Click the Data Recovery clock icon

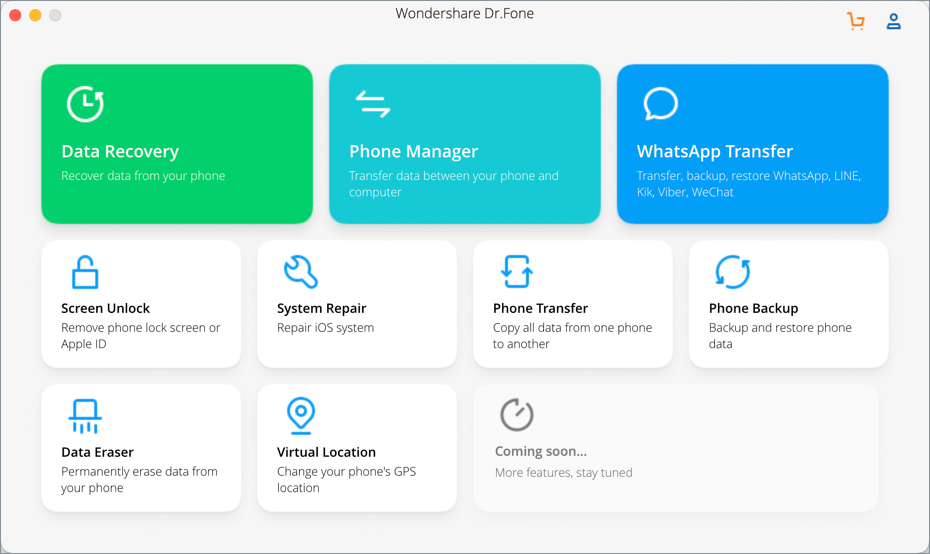85,104
